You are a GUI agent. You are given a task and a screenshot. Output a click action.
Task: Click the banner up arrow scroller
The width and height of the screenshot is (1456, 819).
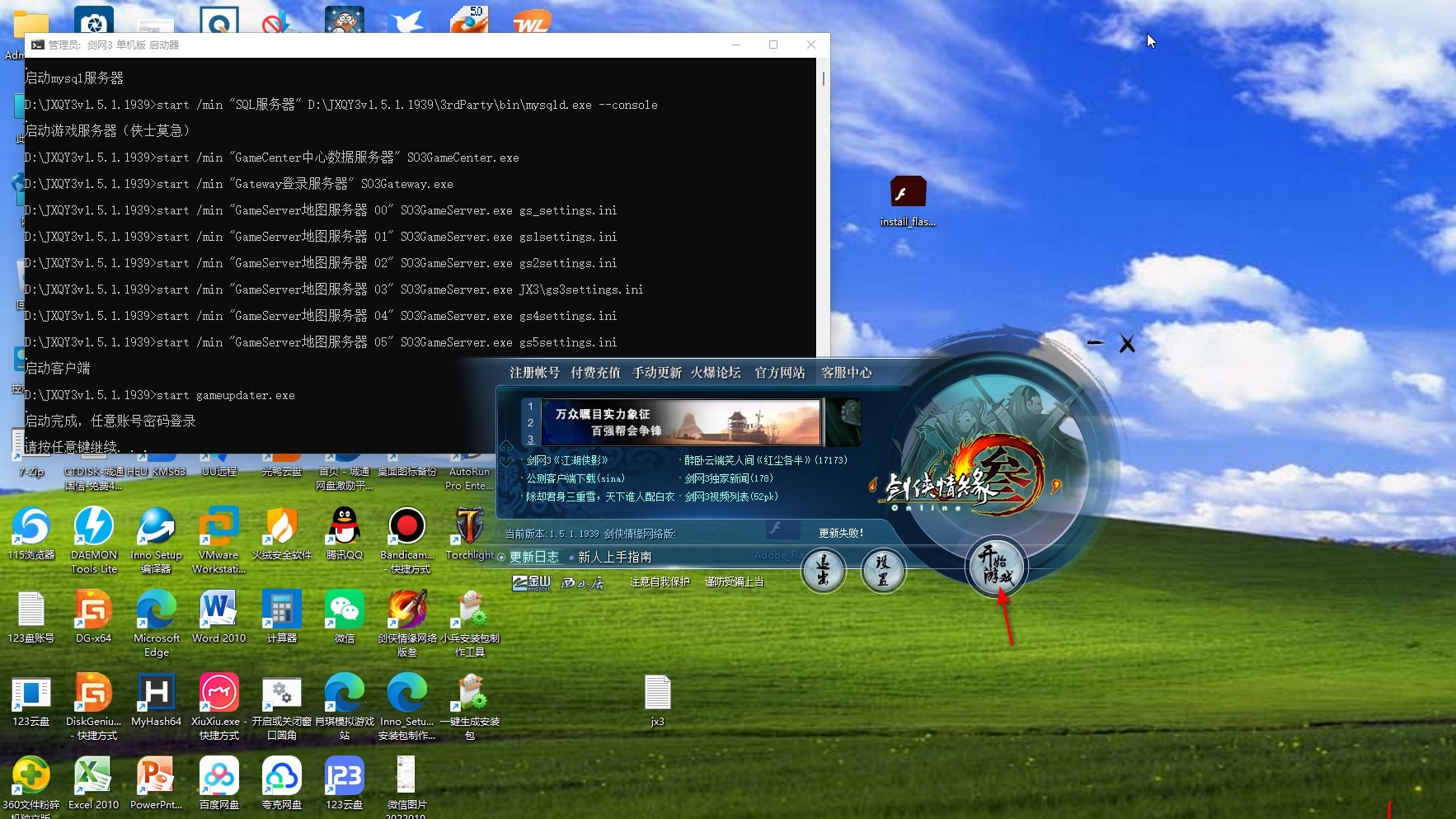(505, 446)
